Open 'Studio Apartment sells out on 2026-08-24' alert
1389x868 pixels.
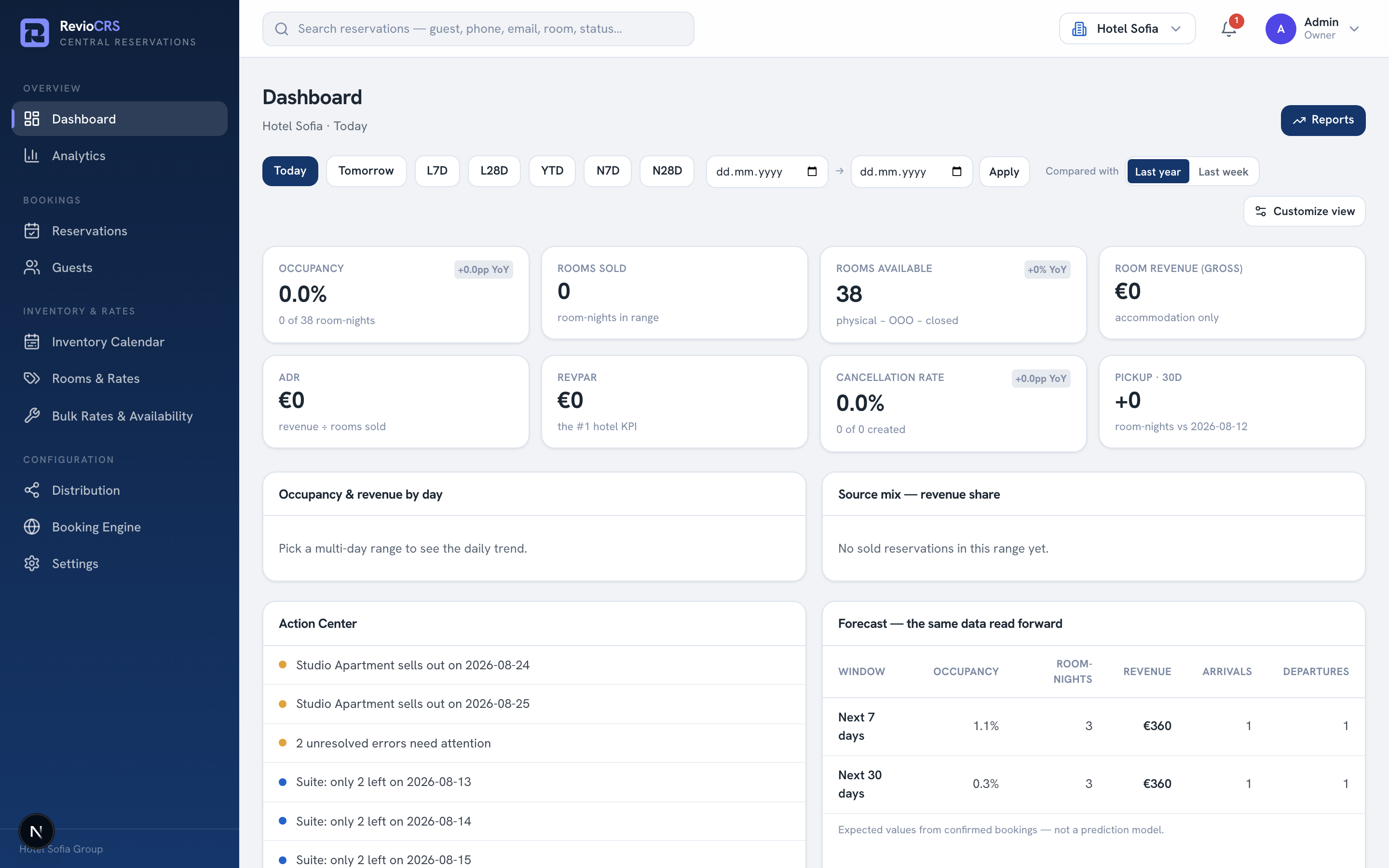click(x=534, y=665)
